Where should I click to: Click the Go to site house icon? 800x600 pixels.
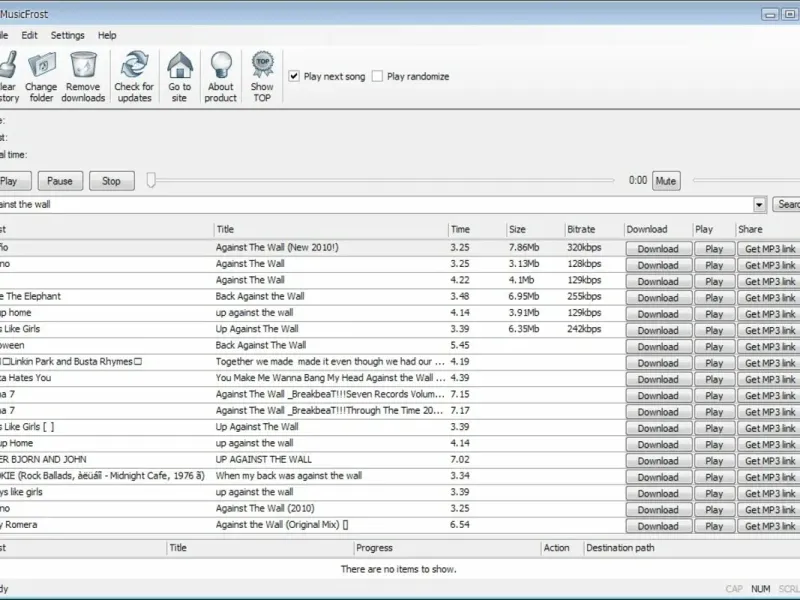pos(180,66)
